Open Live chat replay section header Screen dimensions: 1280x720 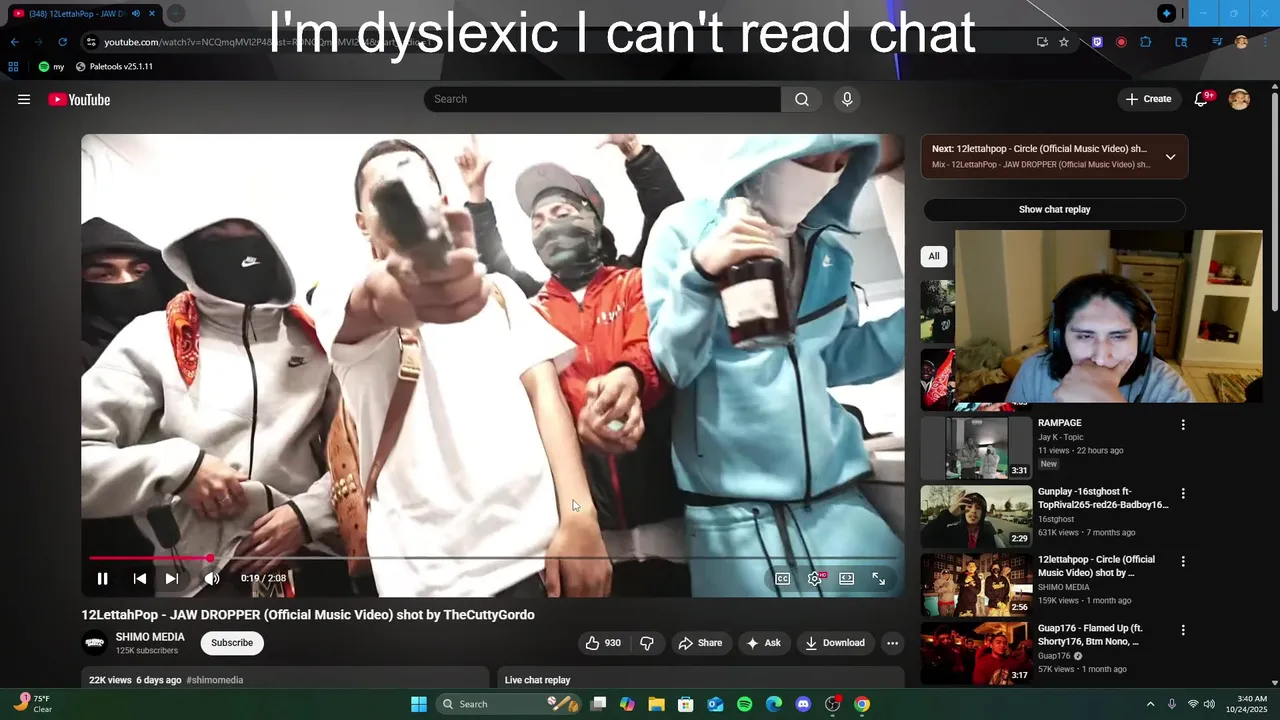click(537, 680)
